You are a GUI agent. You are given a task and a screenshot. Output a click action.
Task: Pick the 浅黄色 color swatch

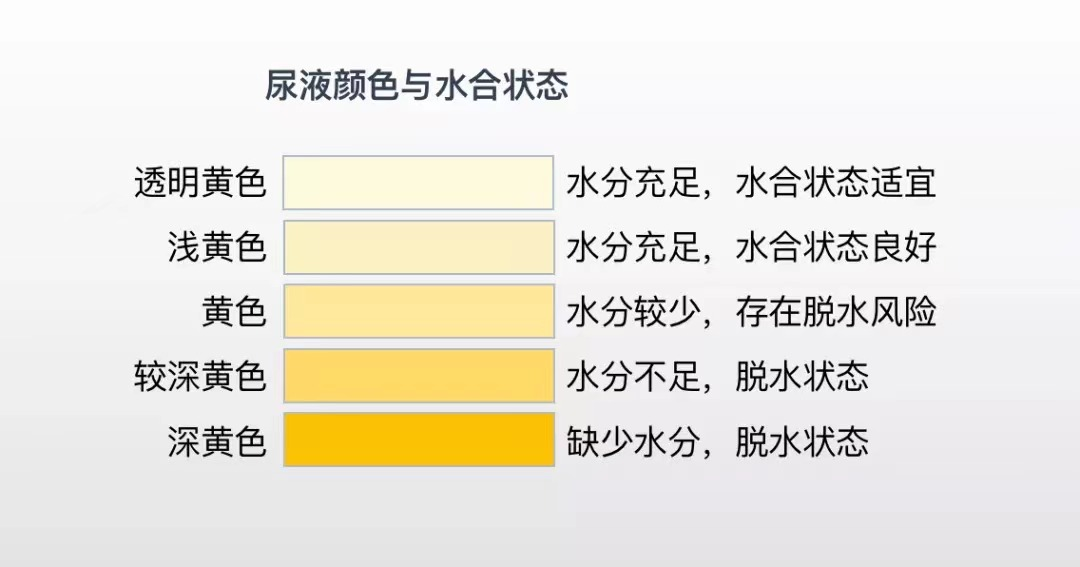click(x=418, y=247)
